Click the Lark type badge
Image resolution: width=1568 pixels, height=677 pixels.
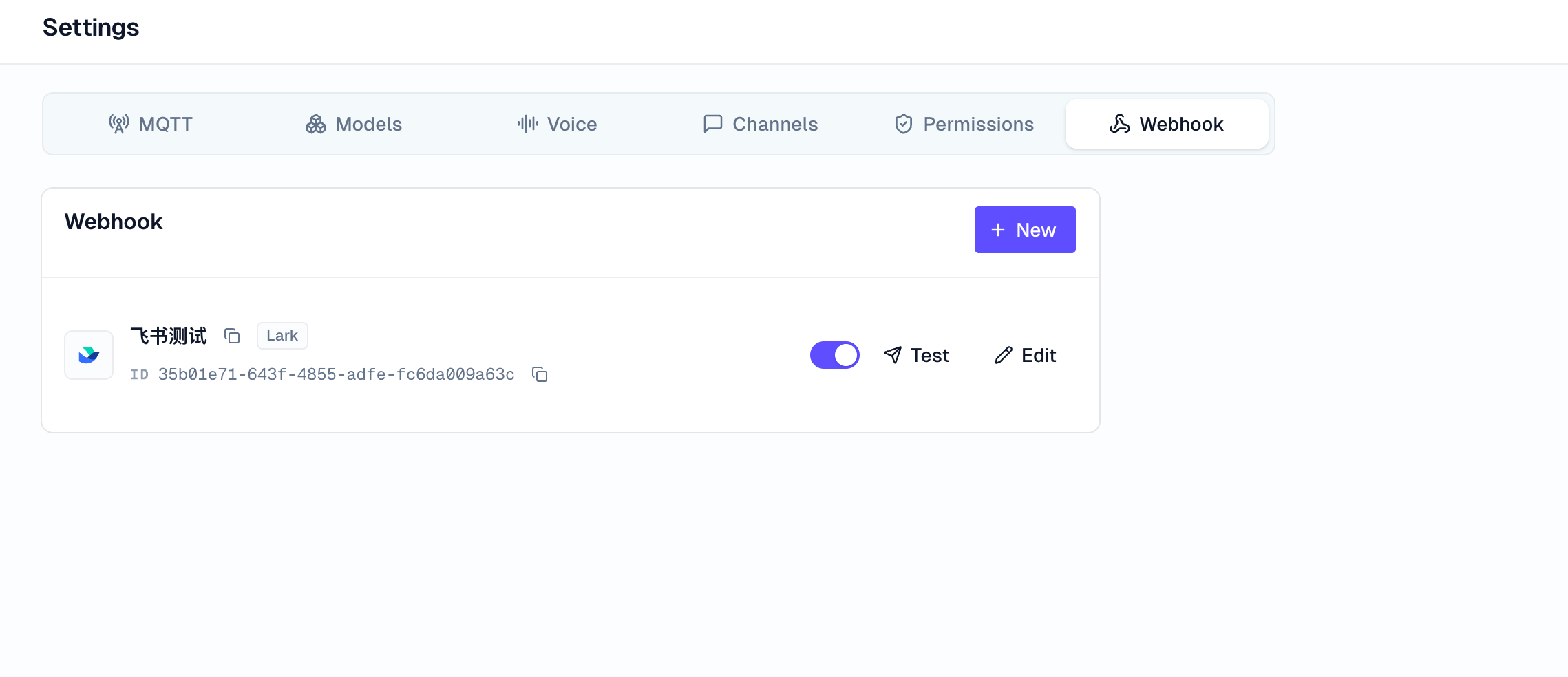(x=282, y=336)
